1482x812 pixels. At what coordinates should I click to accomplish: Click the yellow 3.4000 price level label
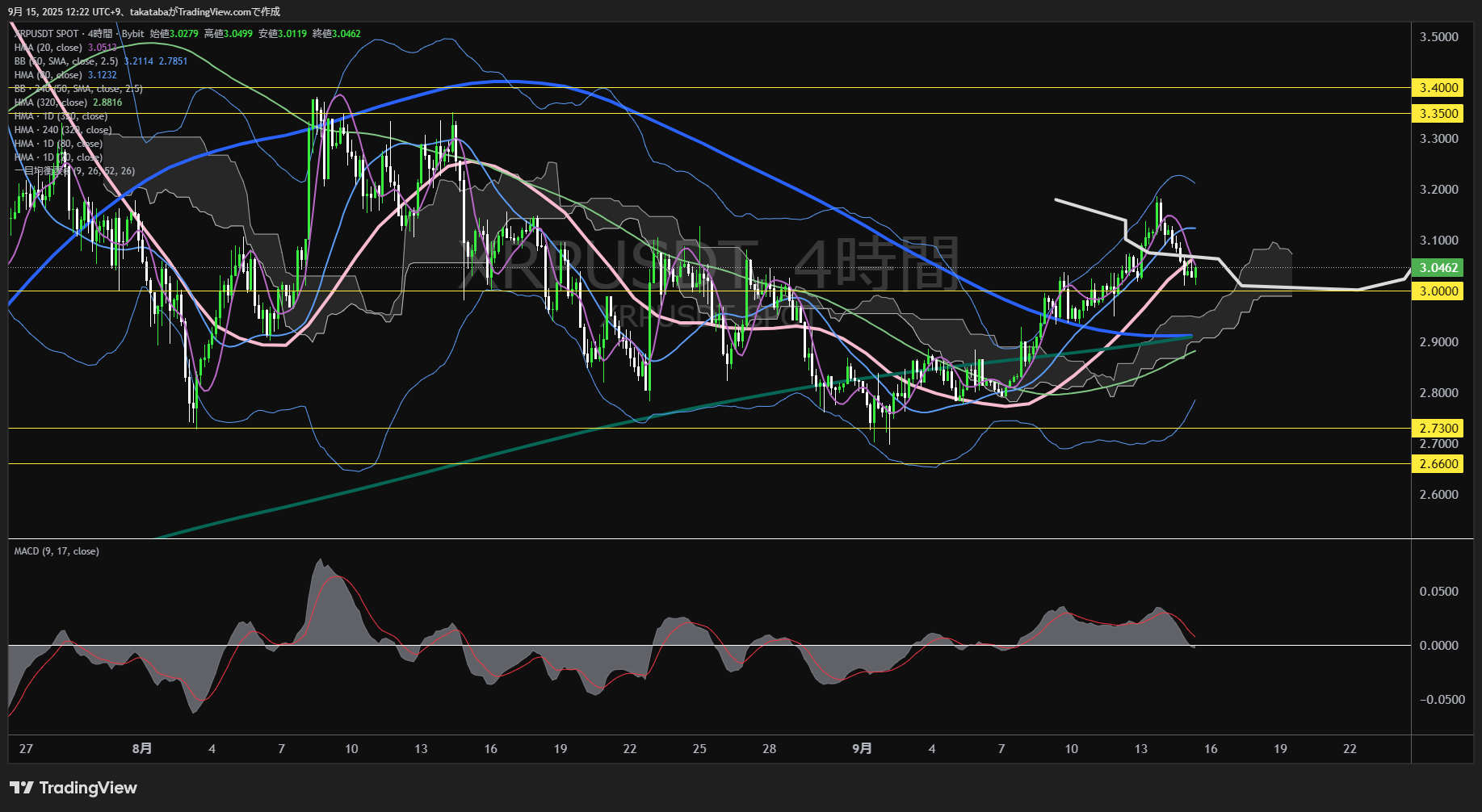(x=1438, y=88)
